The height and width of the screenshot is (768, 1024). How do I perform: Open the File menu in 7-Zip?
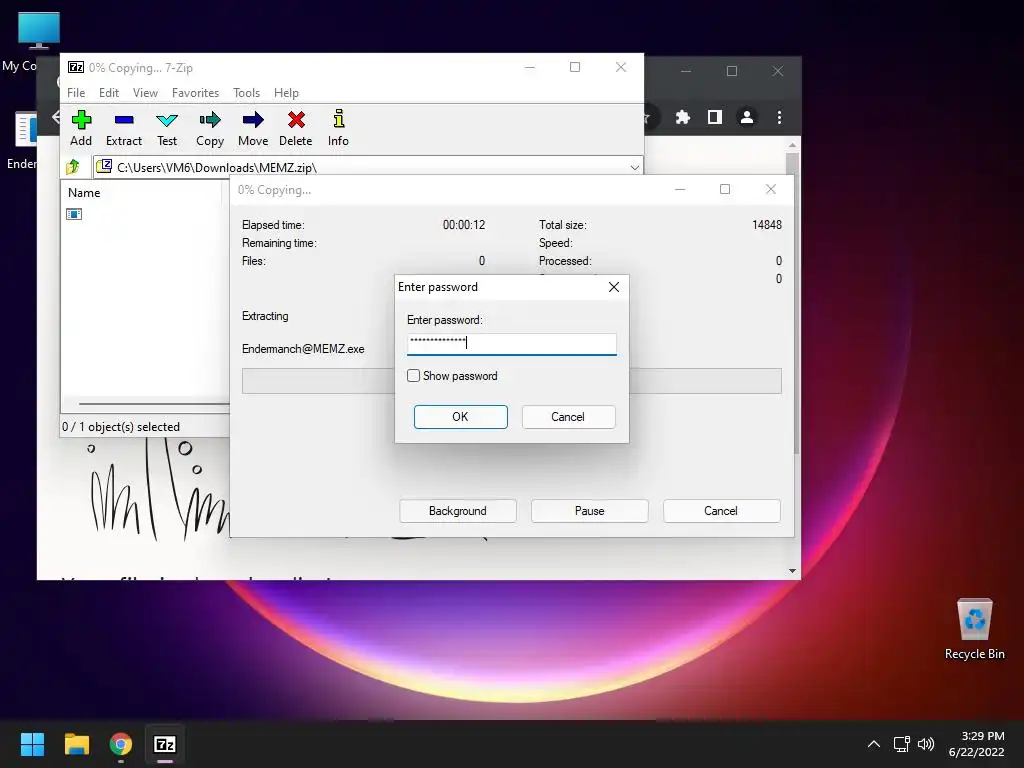click(x=76, y=93)
